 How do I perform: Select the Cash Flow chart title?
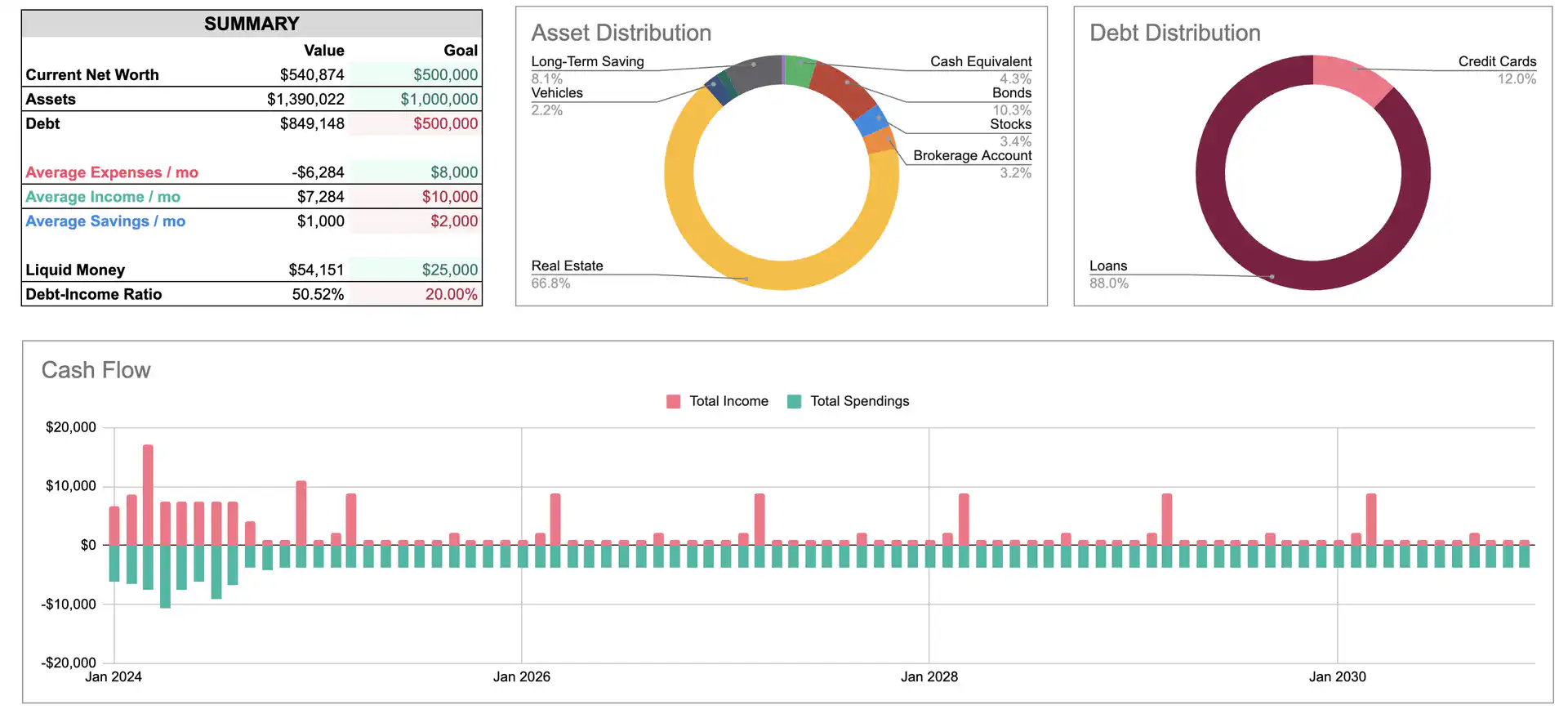pos(96,370)
